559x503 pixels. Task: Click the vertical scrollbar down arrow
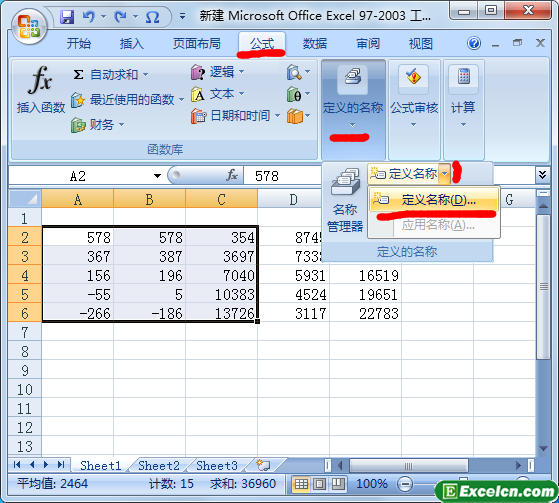(x=543, y=448)
